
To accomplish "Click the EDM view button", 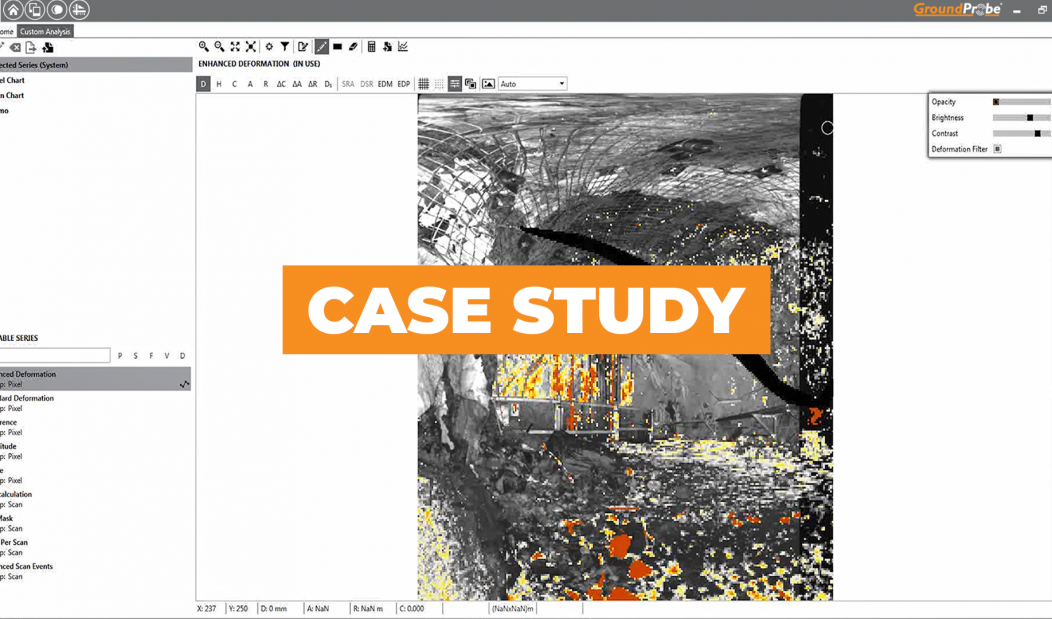I will (x=385, y=84).
